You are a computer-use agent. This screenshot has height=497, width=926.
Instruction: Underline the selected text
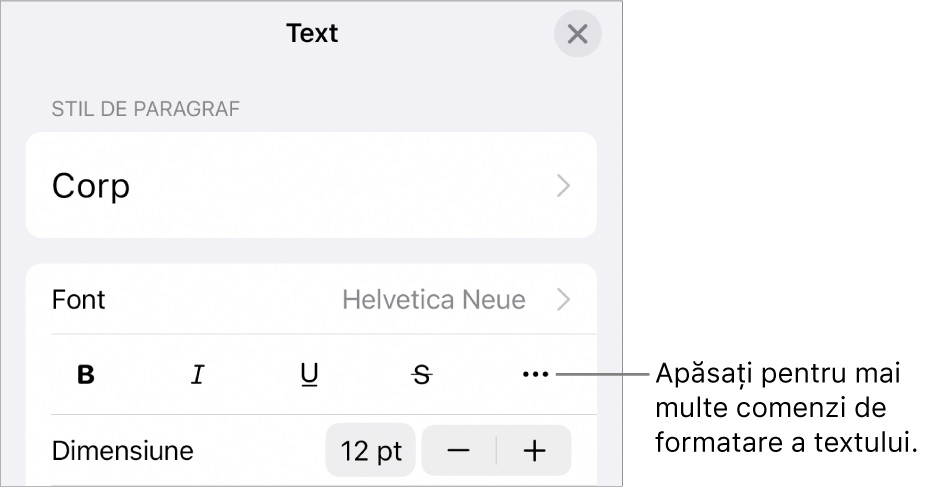pyautogui.click(x=310, y=375)
